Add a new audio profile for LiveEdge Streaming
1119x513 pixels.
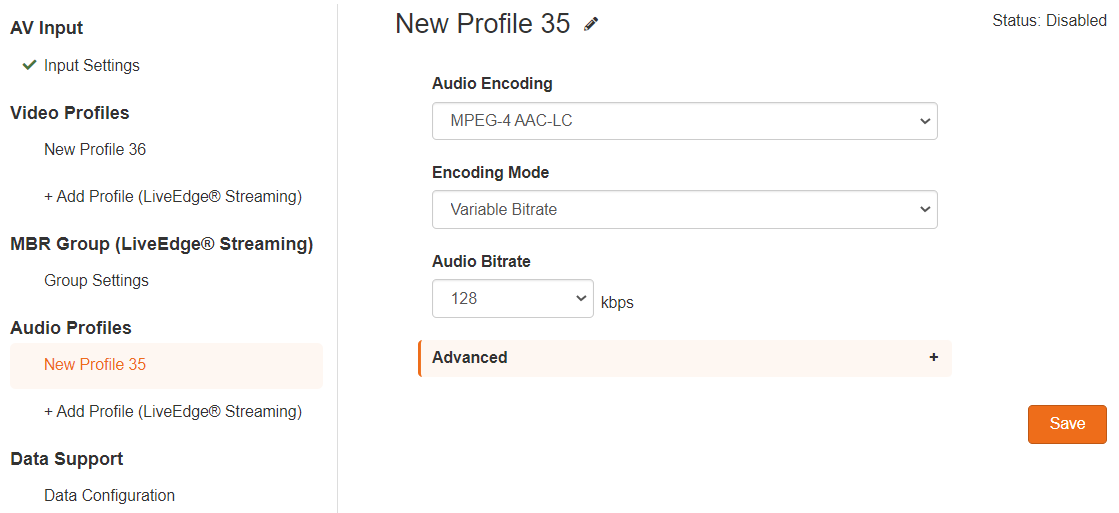173,412
